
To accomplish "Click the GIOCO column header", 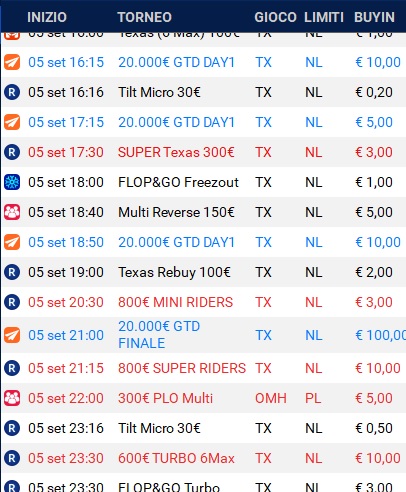I will click(275, 17).
